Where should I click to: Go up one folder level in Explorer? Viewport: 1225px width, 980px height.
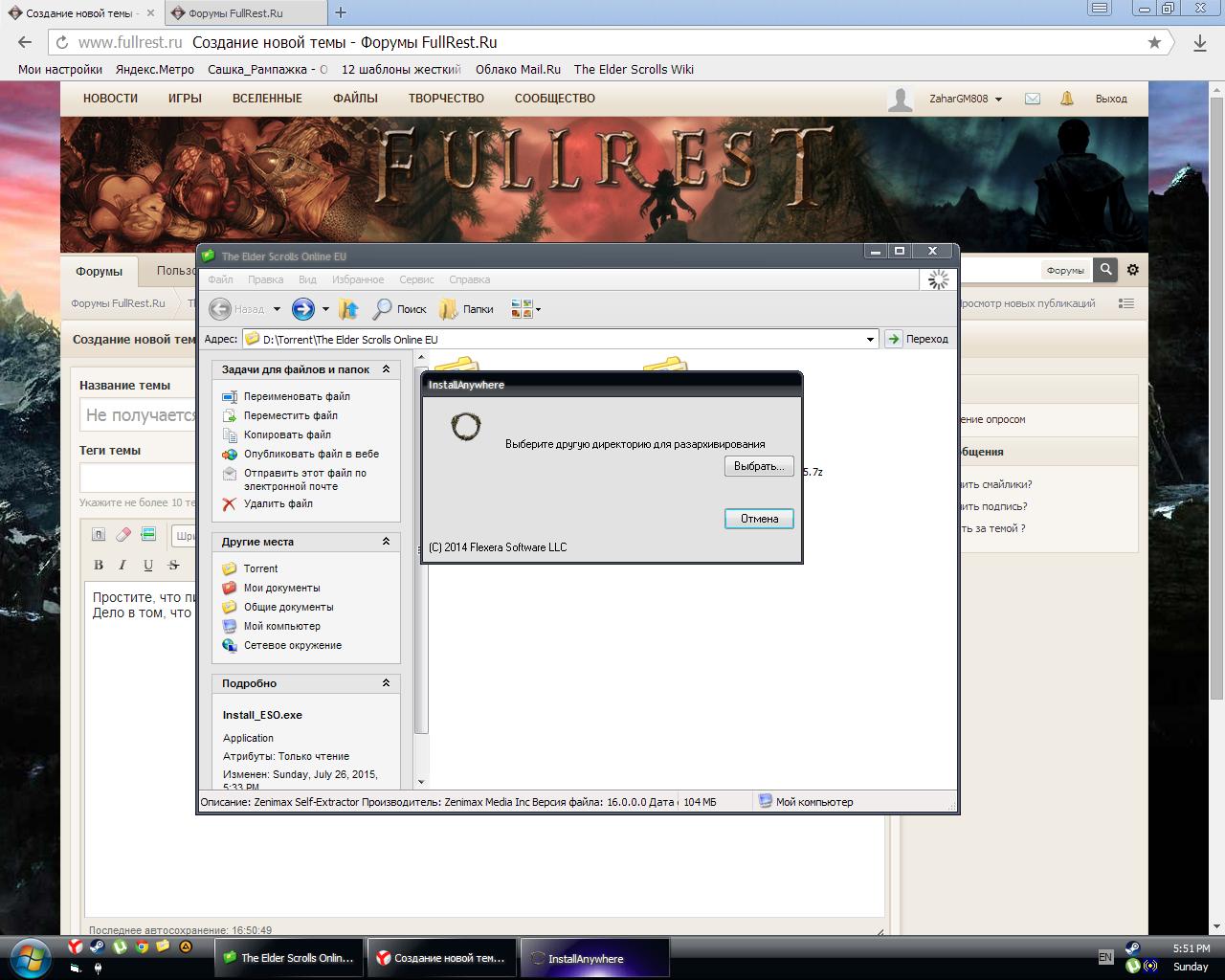349,309
